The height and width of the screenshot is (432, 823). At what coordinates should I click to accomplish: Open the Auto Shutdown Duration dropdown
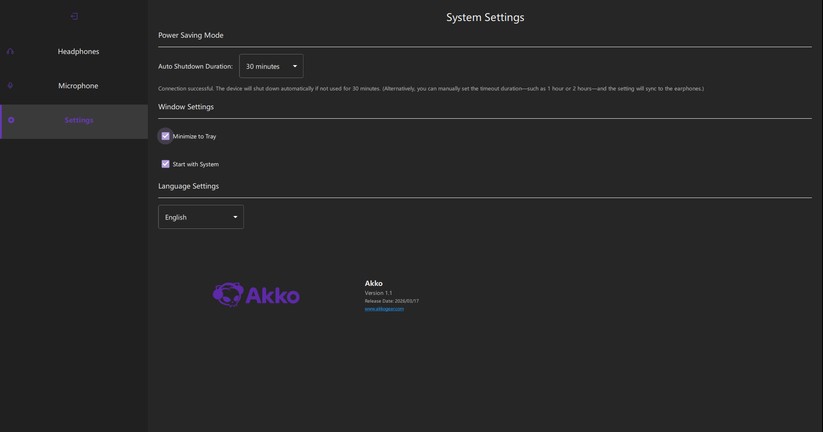(x=271, y=66)
